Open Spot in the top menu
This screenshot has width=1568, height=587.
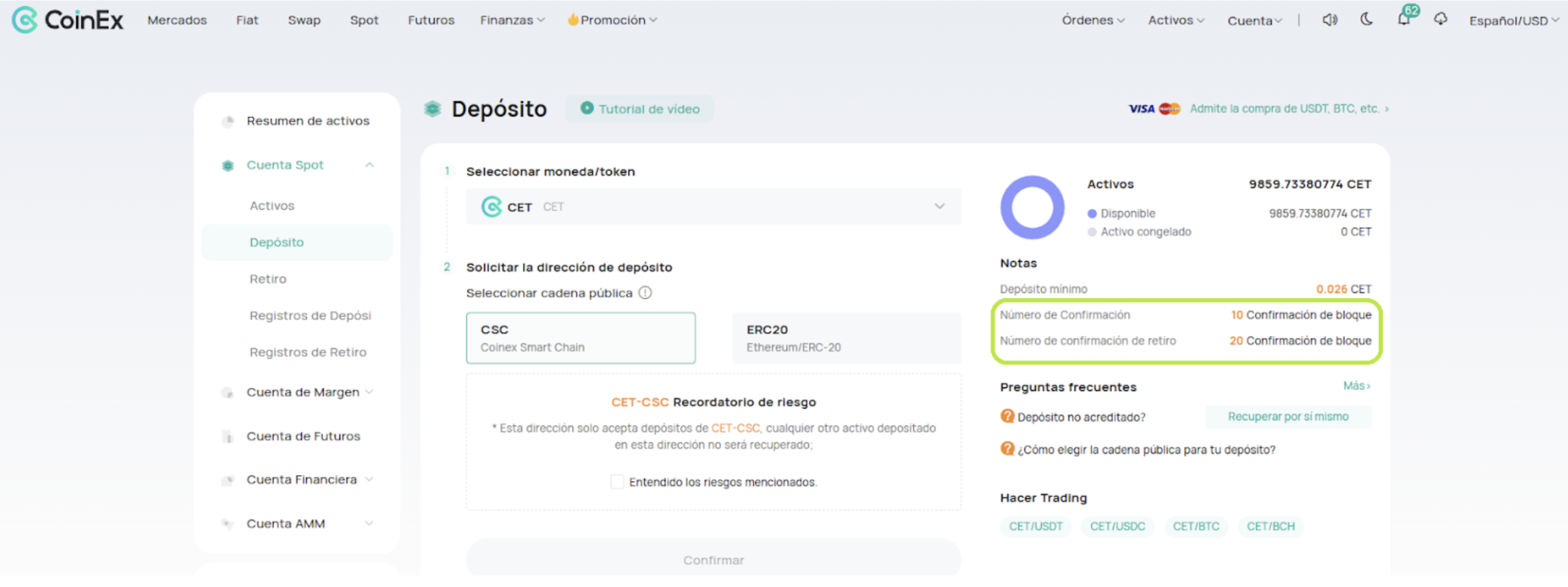[x=364, y=20]
